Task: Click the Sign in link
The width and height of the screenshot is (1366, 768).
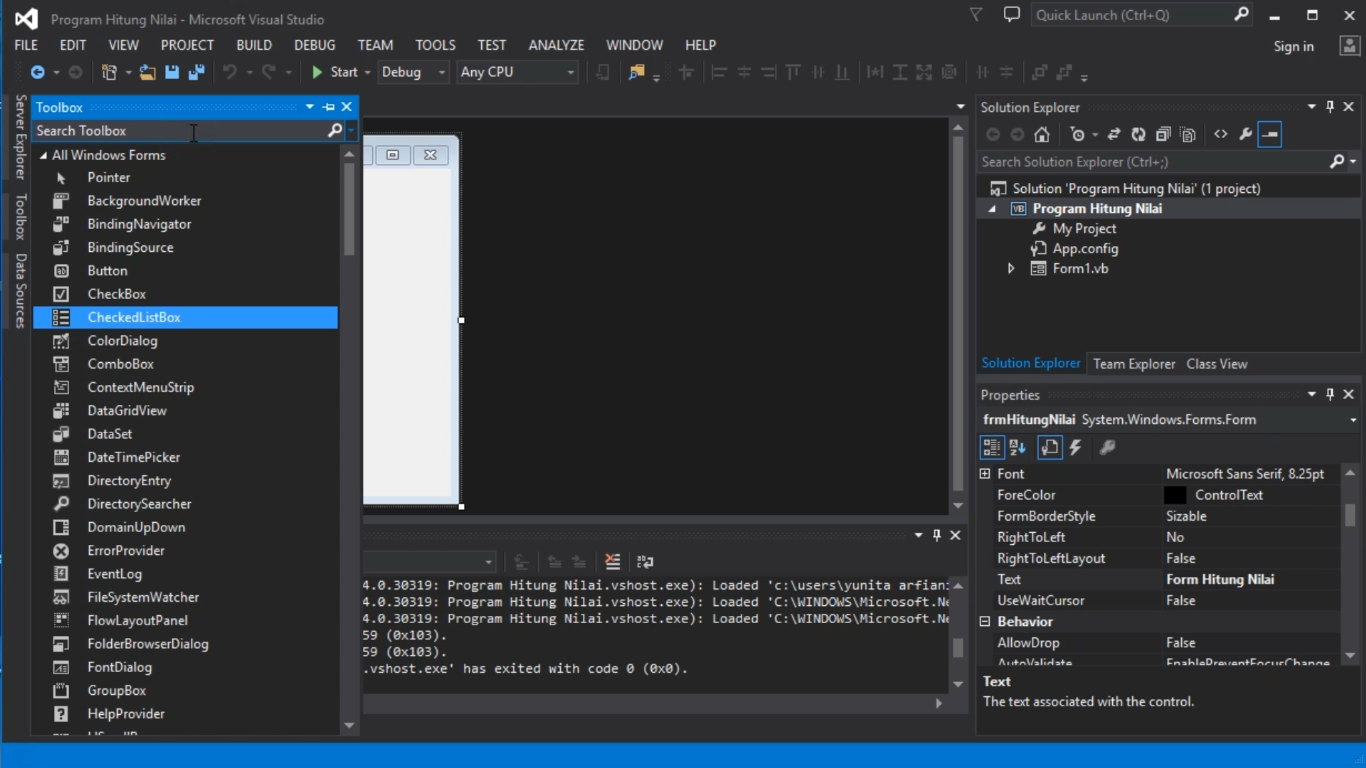Action: coord(1294,46)
